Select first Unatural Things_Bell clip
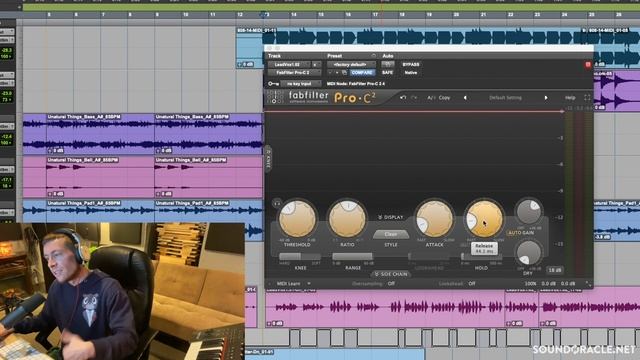 [100, 177]
